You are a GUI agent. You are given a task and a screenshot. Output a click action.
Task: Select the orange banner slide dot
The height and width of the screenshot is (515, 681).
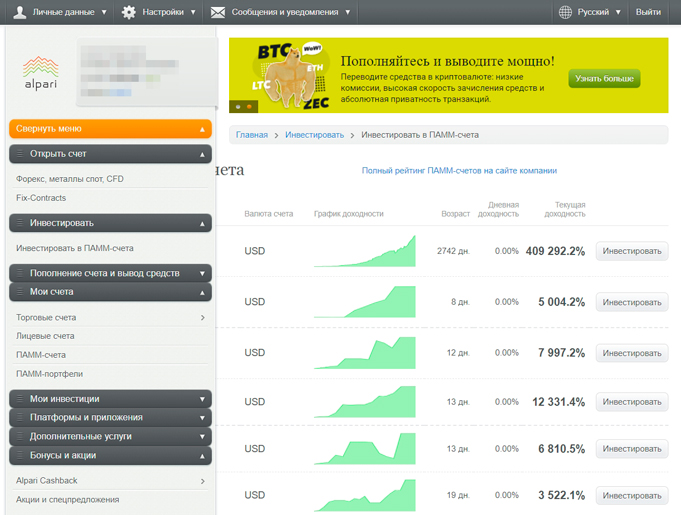[249, 106]
